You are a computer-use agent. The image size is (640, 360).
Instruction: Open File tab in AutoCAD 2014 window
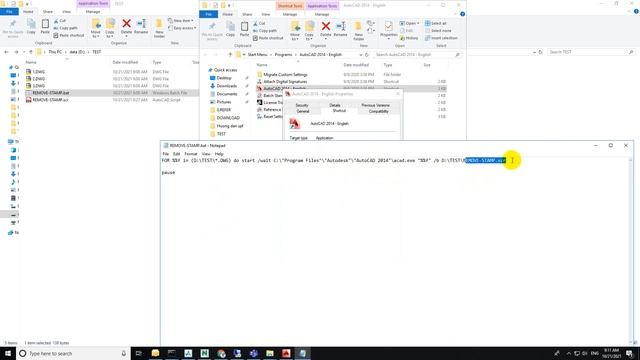click(209, 14)
